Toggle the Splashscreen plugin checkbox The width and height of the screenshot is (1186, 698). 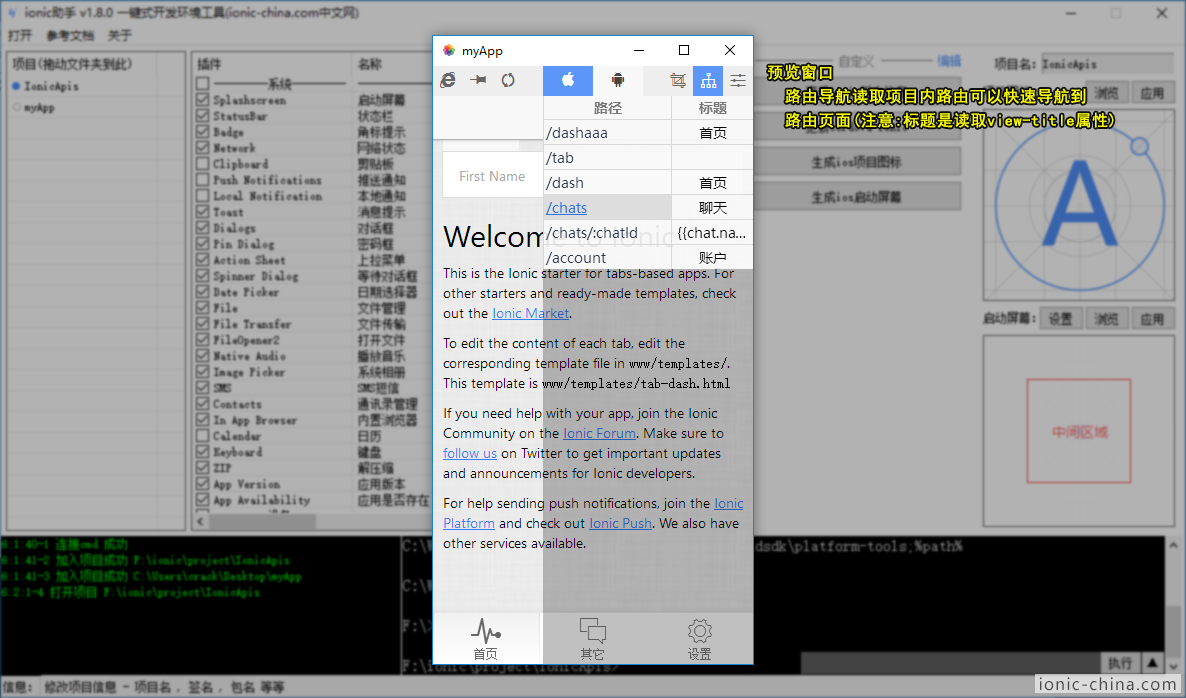pyautogui.click(x=203, y=99)
